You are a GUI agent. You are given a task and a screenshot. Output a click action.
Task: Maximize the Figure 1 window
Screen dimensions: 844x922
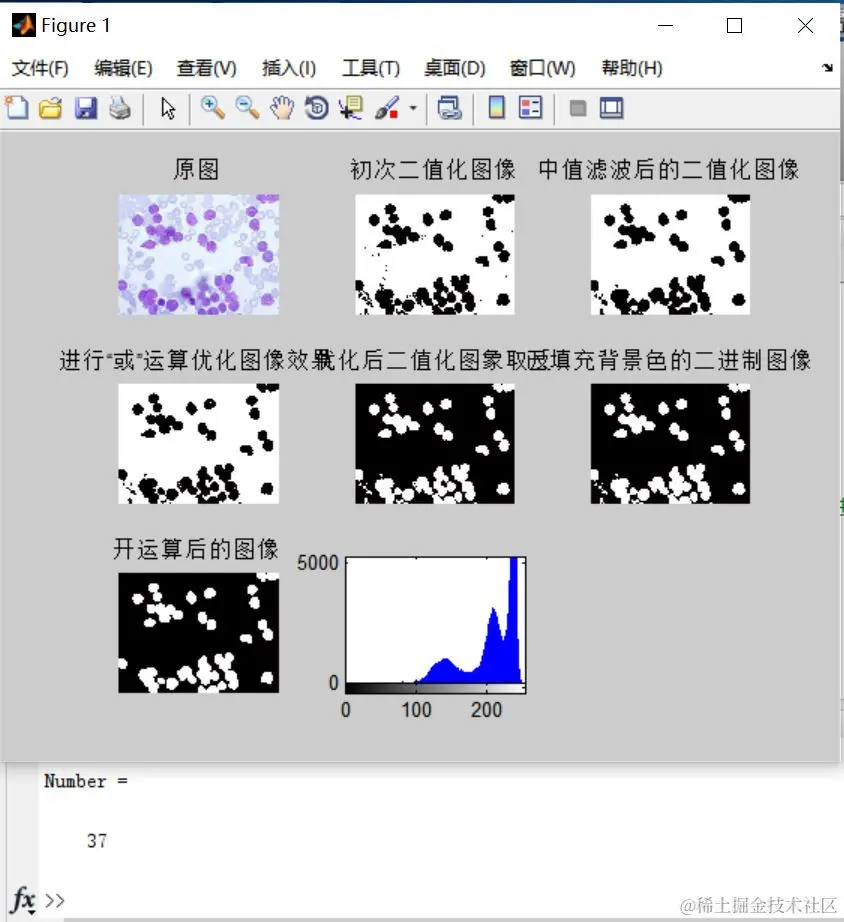734,25
